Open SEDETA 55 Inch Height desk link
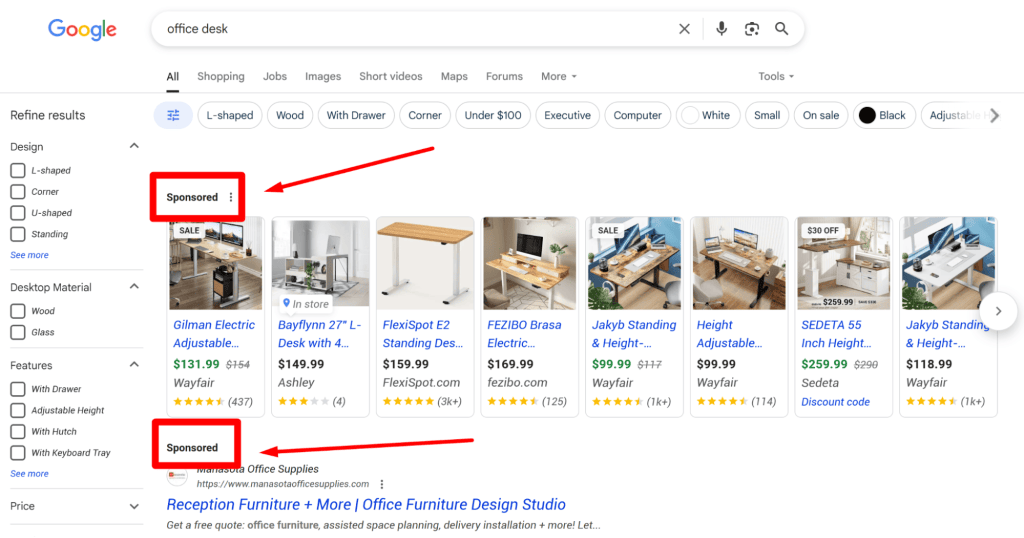The height and width of the screenshot is (538, 1024). (x=837, y=334)
